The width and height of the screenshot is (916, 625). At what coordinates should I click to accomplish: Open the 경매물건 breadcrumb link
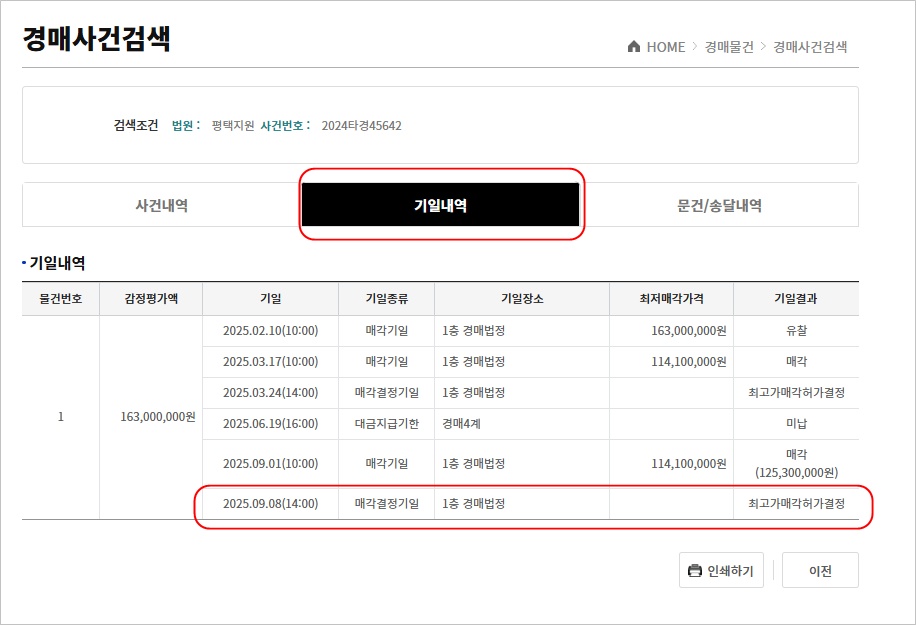click(728, 47)
